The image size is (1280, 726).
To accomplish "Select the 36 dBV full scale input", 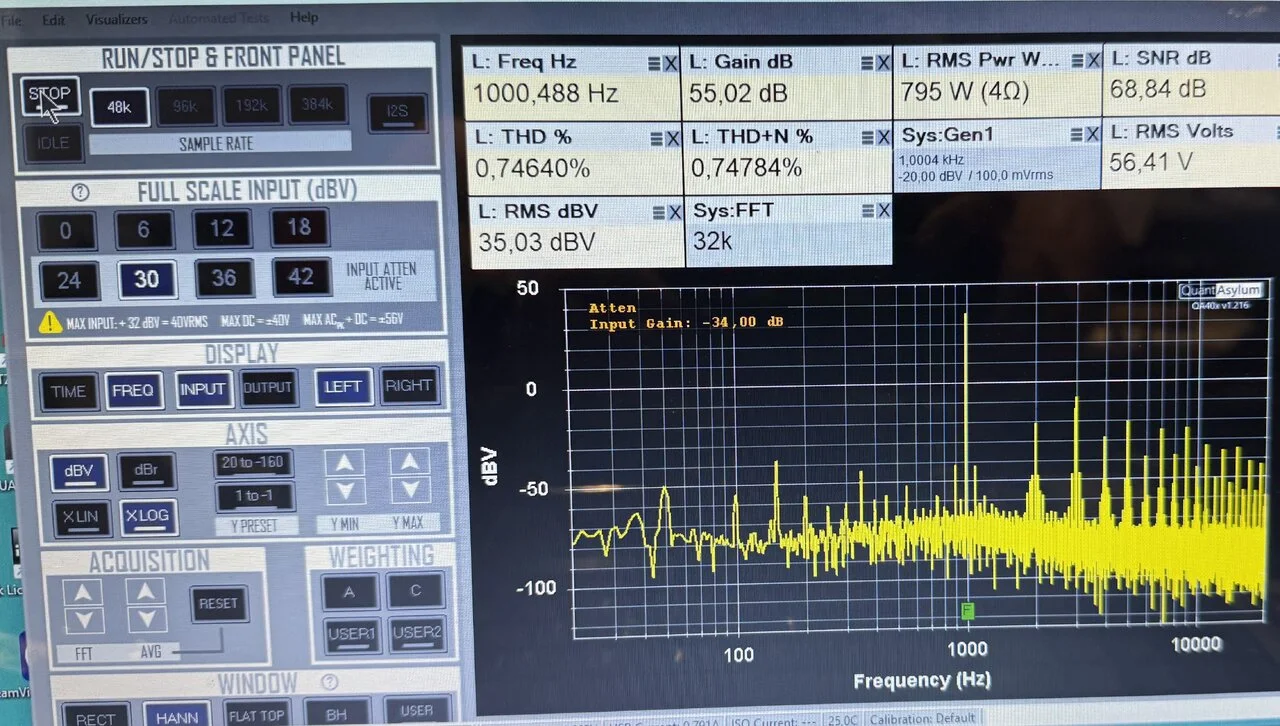I will point(223,277).
